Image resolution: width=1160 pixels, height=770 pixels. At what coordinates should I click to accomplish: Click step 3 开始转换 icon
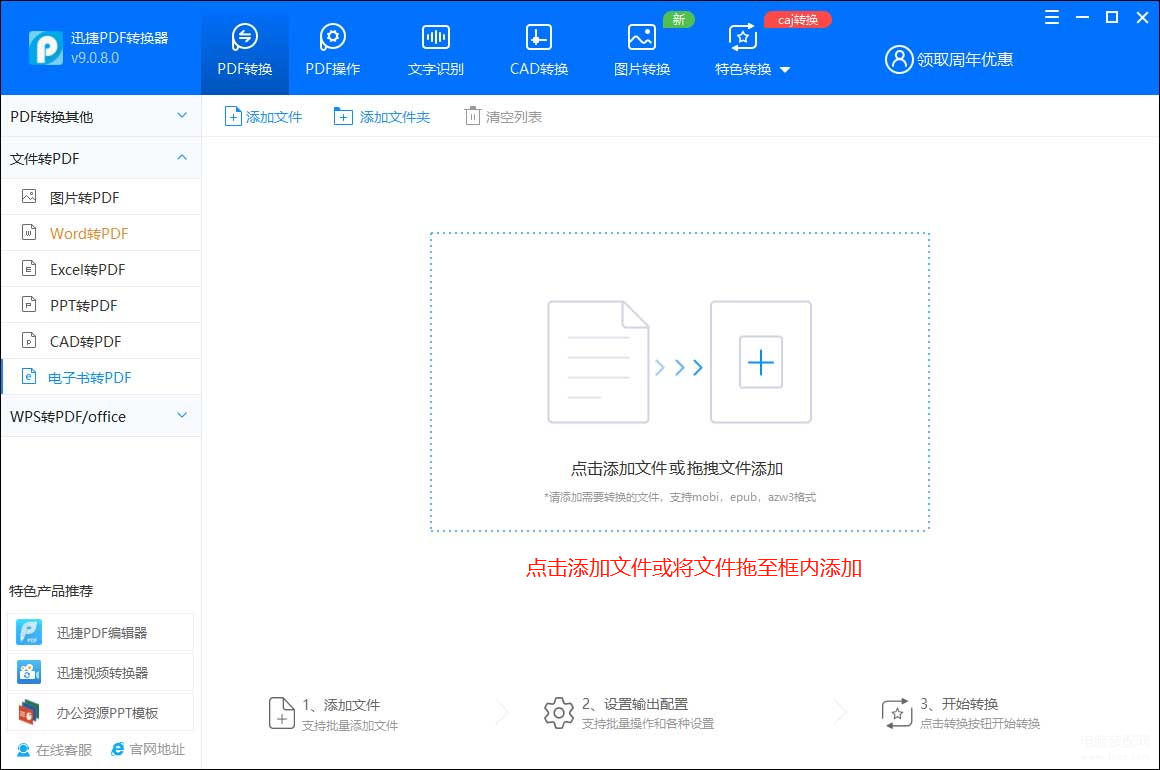(897, 713)
